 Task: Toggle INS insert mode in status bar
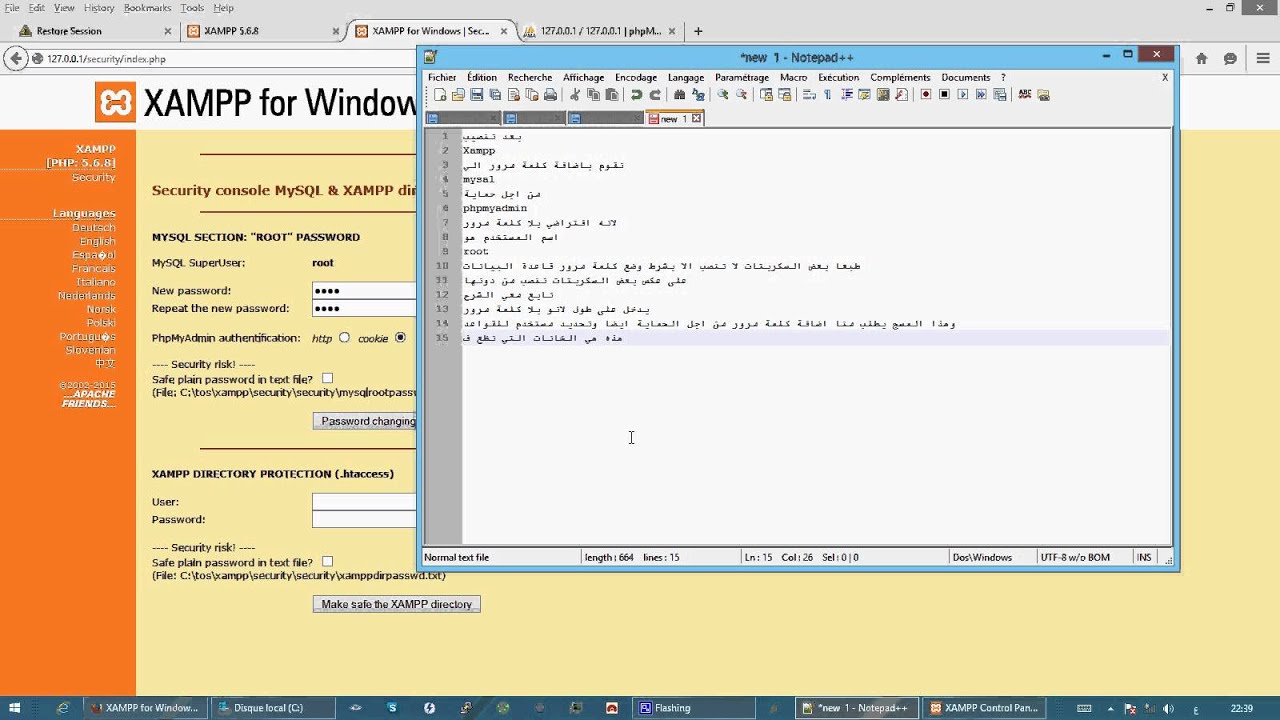pyautogui.click(x=1144, y=557)
